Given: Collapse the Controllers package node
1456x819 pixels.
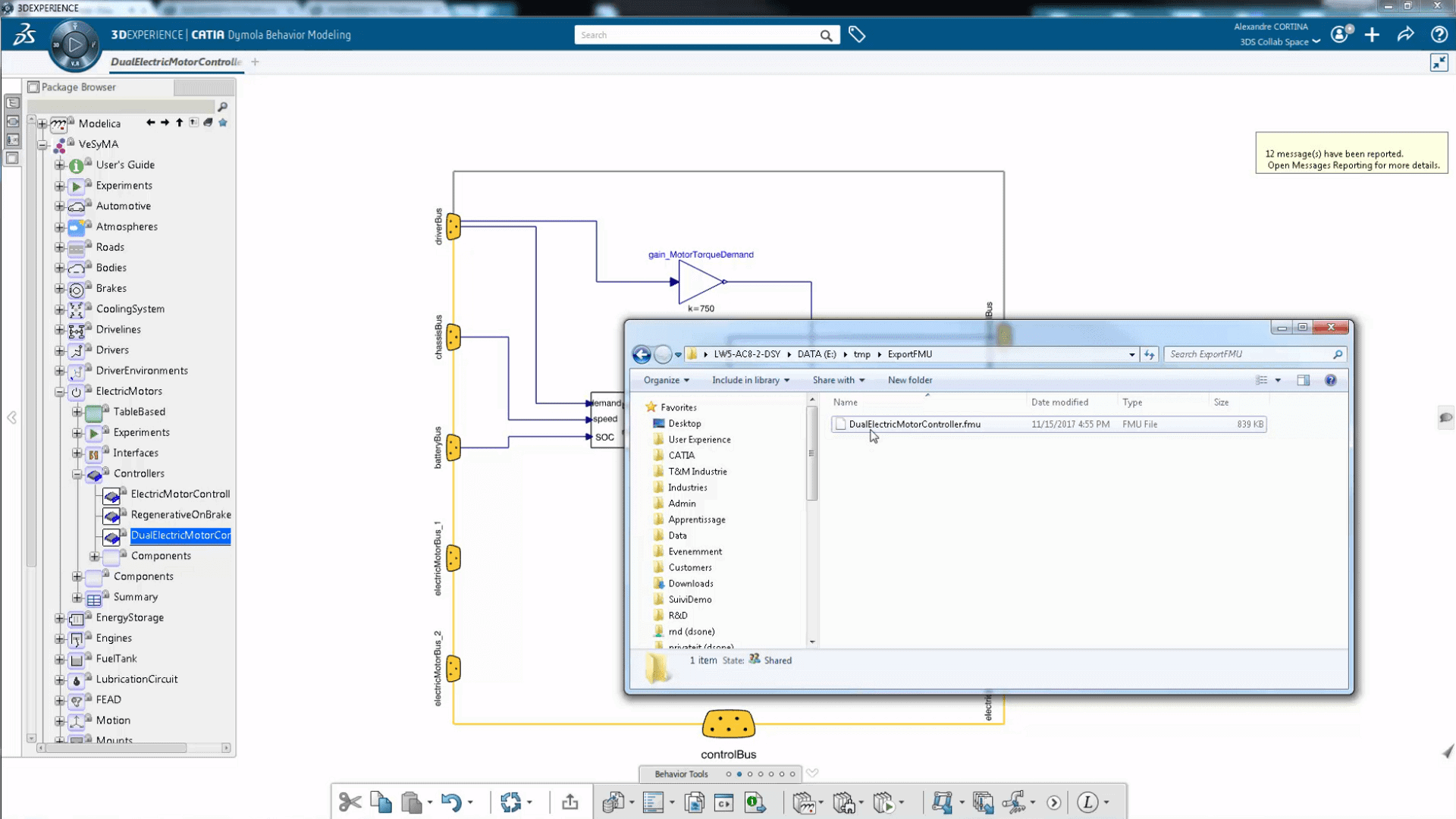Looking at the screenshot, I should click(x=77, y=474).
